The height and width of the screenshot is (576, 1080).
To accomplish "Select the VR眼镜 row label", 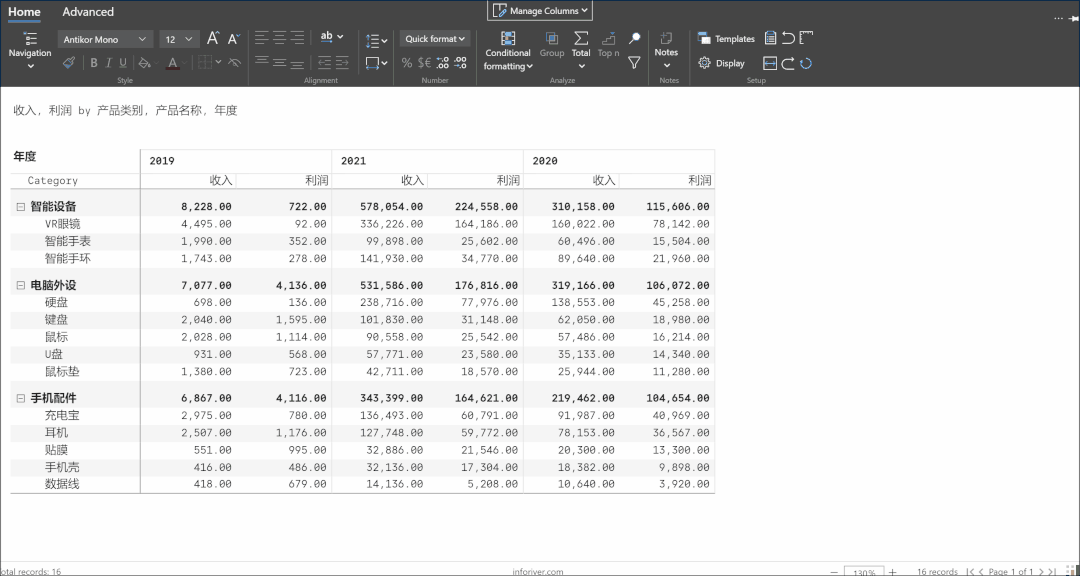I will click(63, 224).
